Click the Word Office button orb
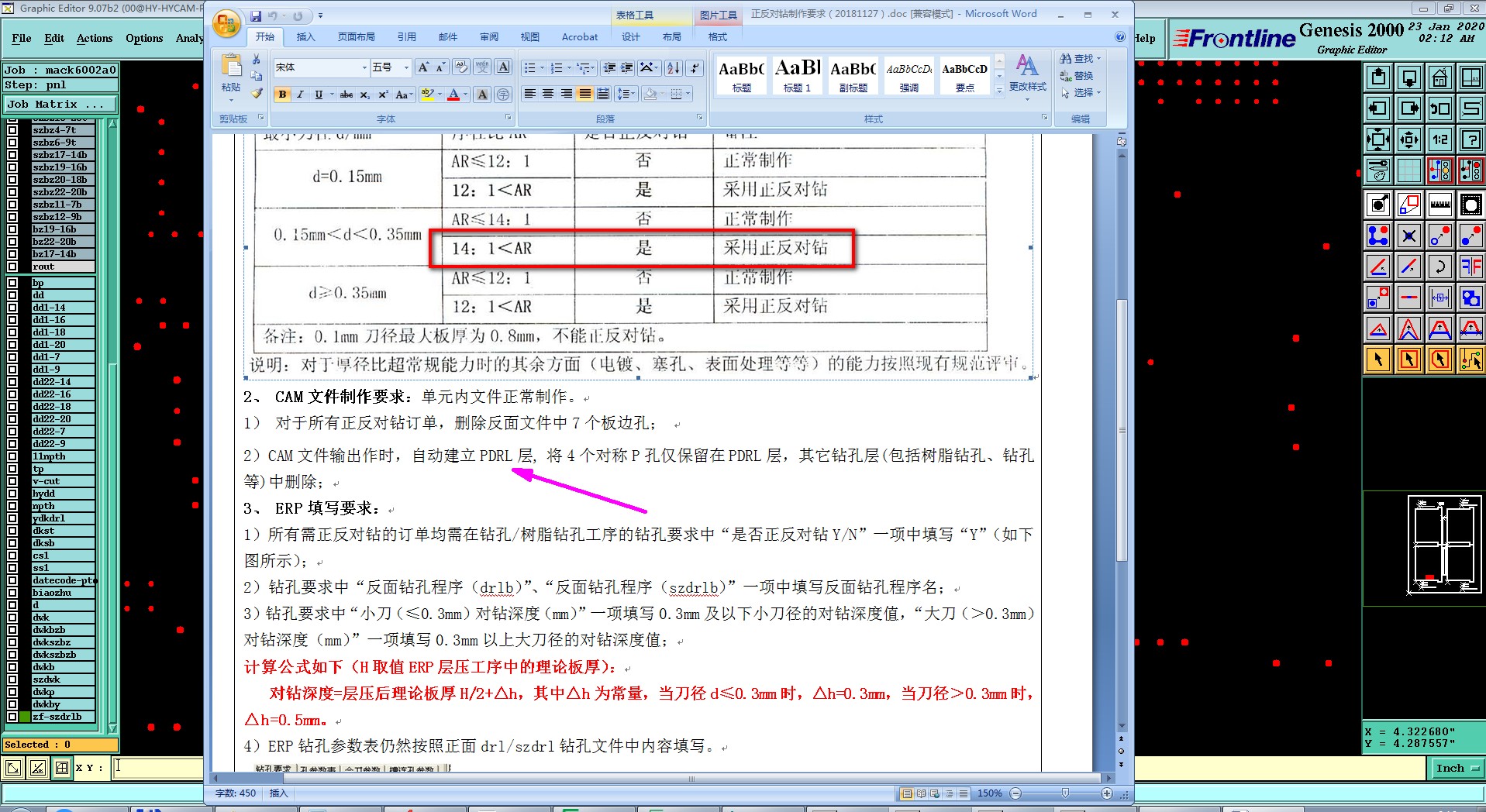The width and height of the screenshot is (1486, 812). (x=226, y=24)
